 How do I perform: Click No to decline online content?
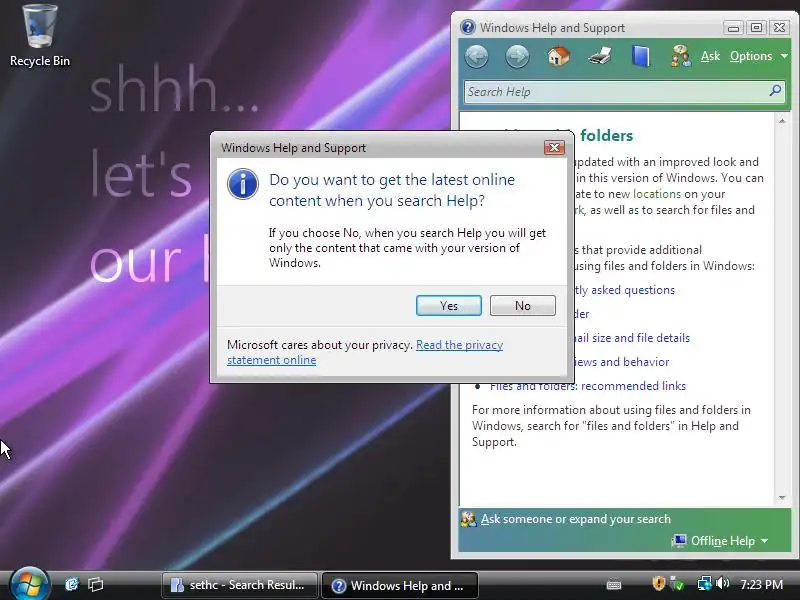522,306
